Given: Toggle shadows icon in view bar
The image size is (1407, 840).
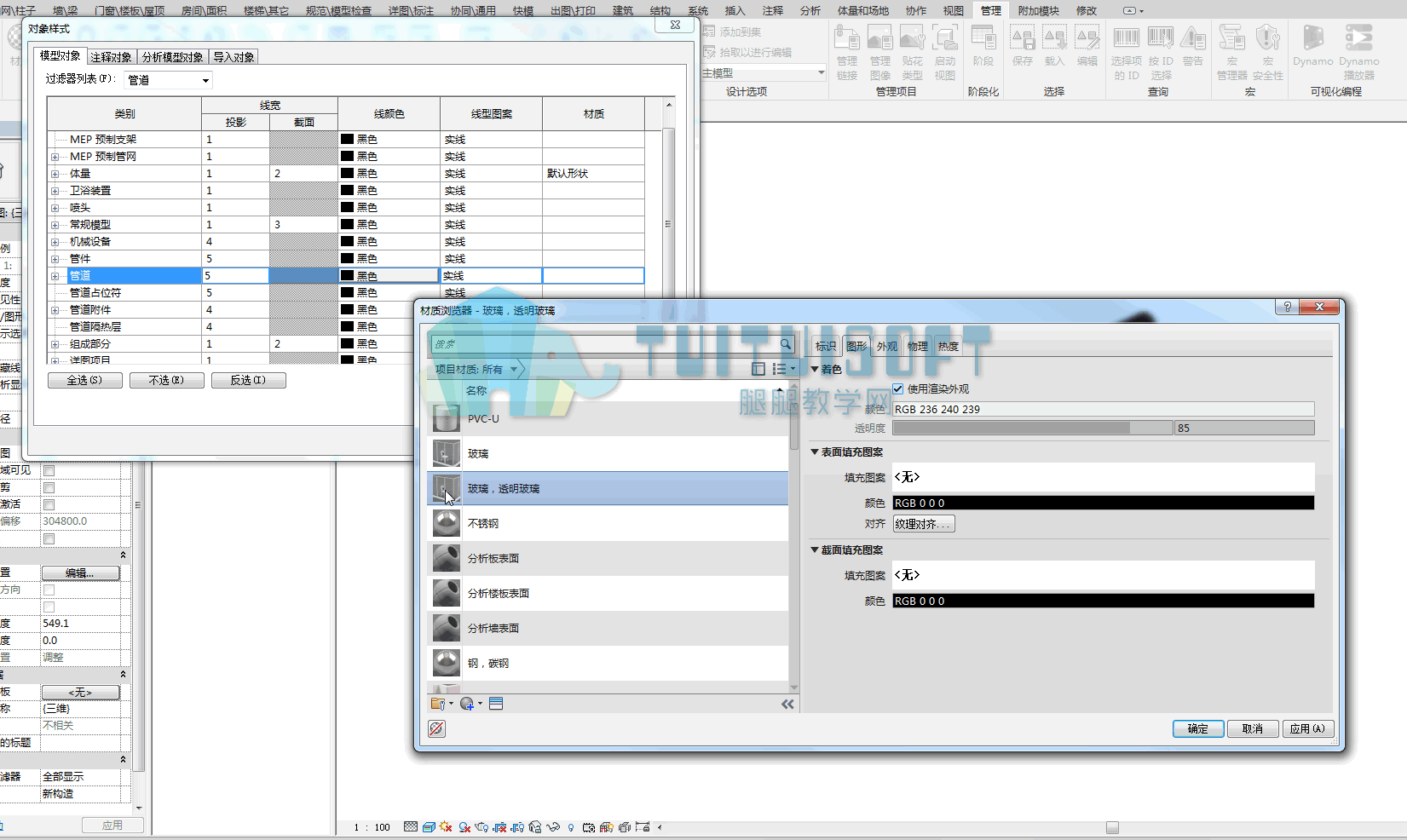Looking at the screenshot, I should tap(464, 826).
